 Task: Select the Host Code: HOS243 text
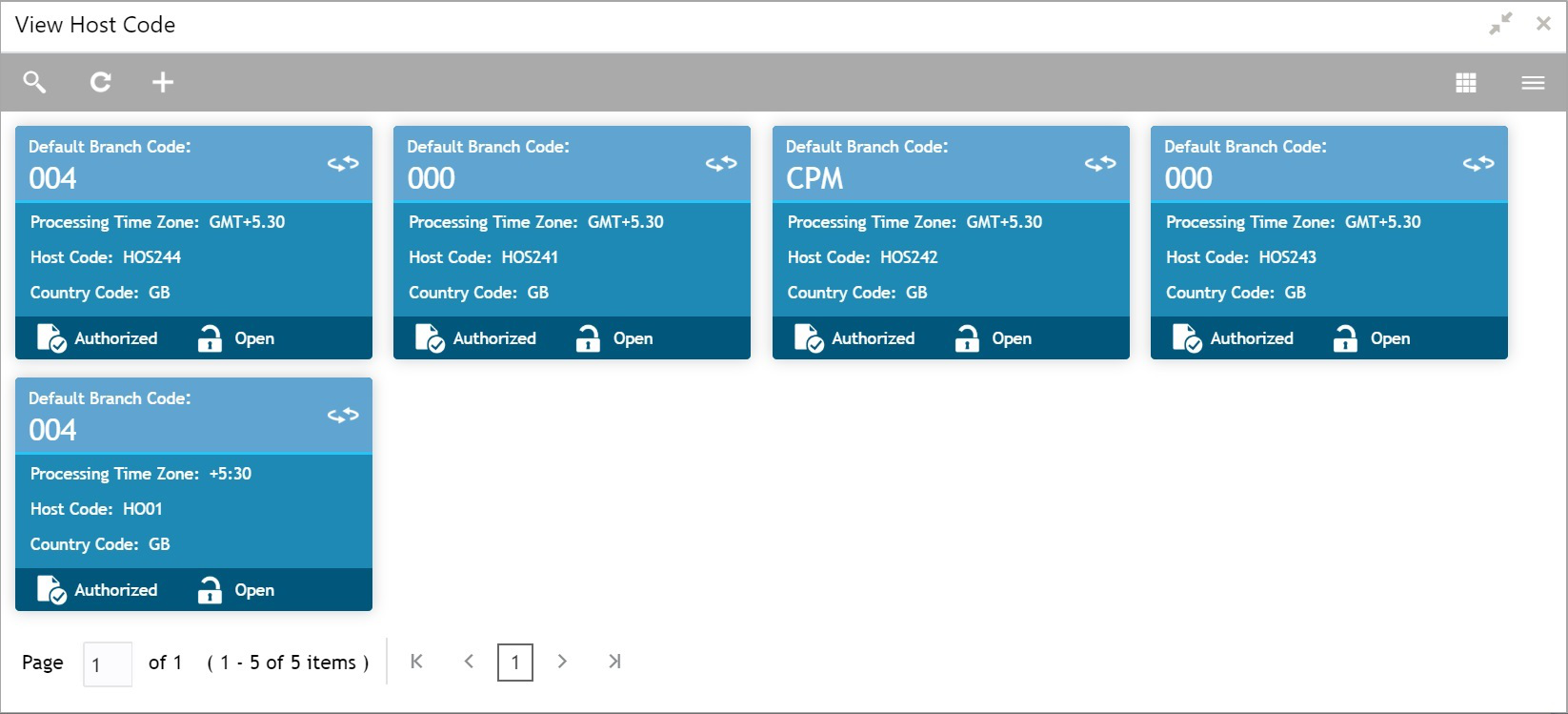(1241, 257)
